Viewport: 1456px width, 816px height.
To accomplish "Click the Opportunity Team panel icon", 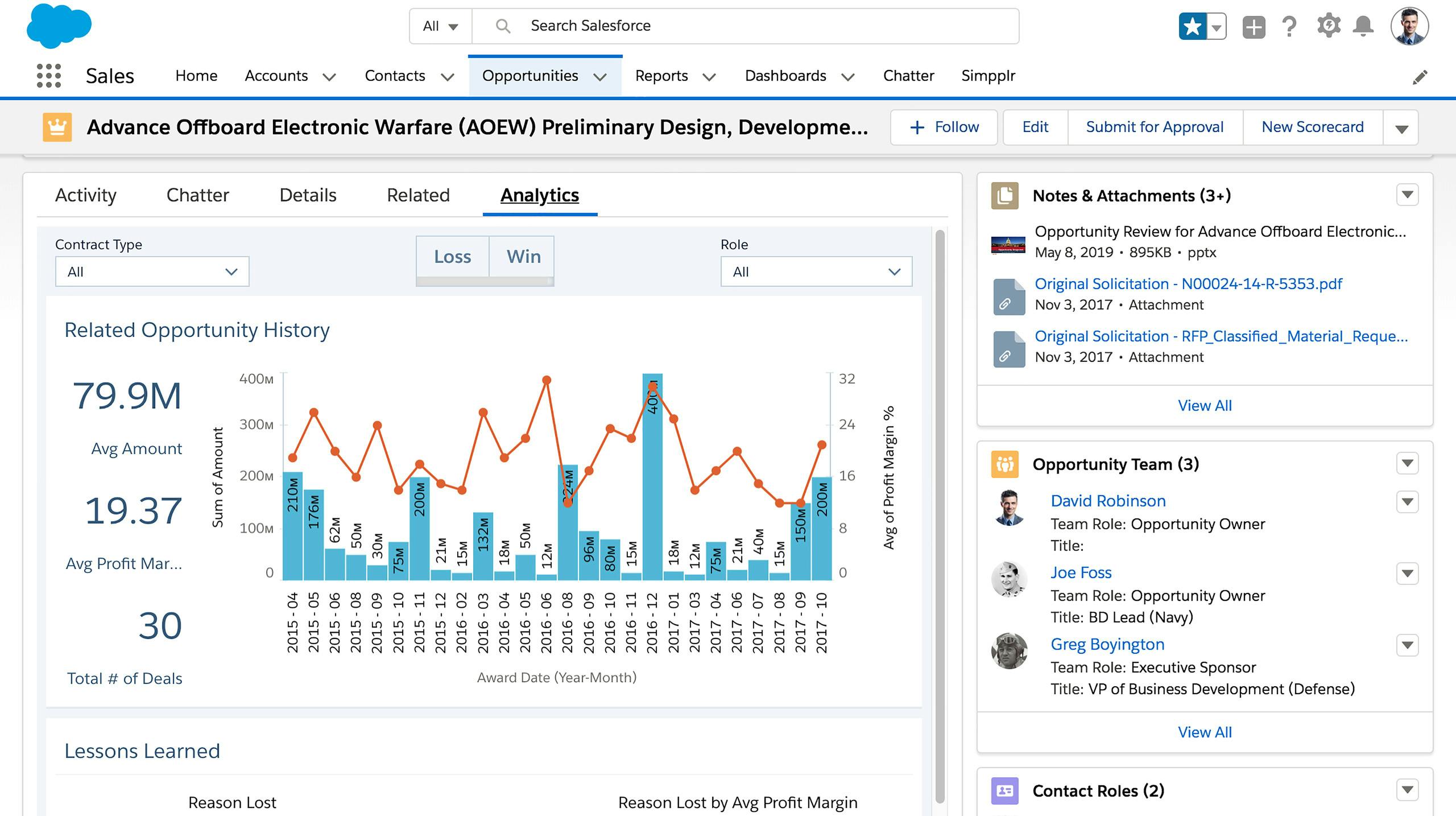I will coord(1005,464).
